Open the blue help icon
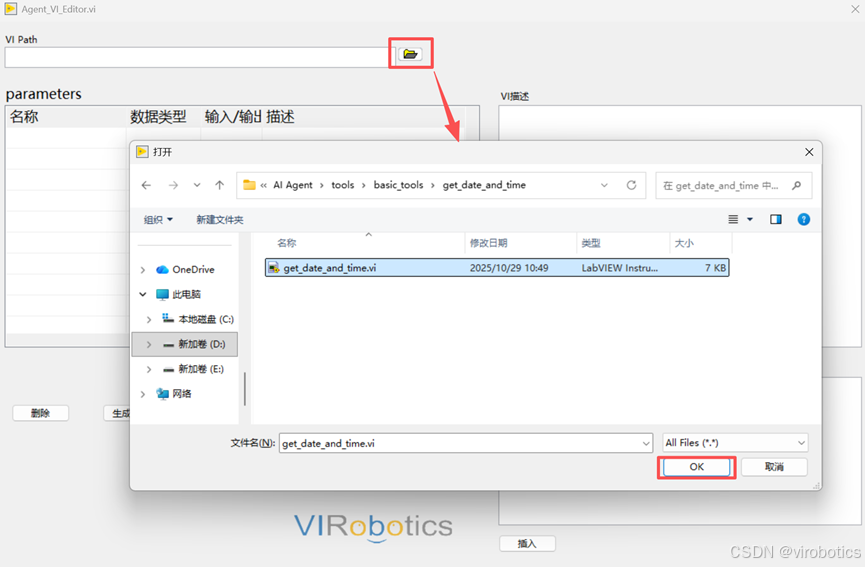865x567 pixels. click(804, 220)
